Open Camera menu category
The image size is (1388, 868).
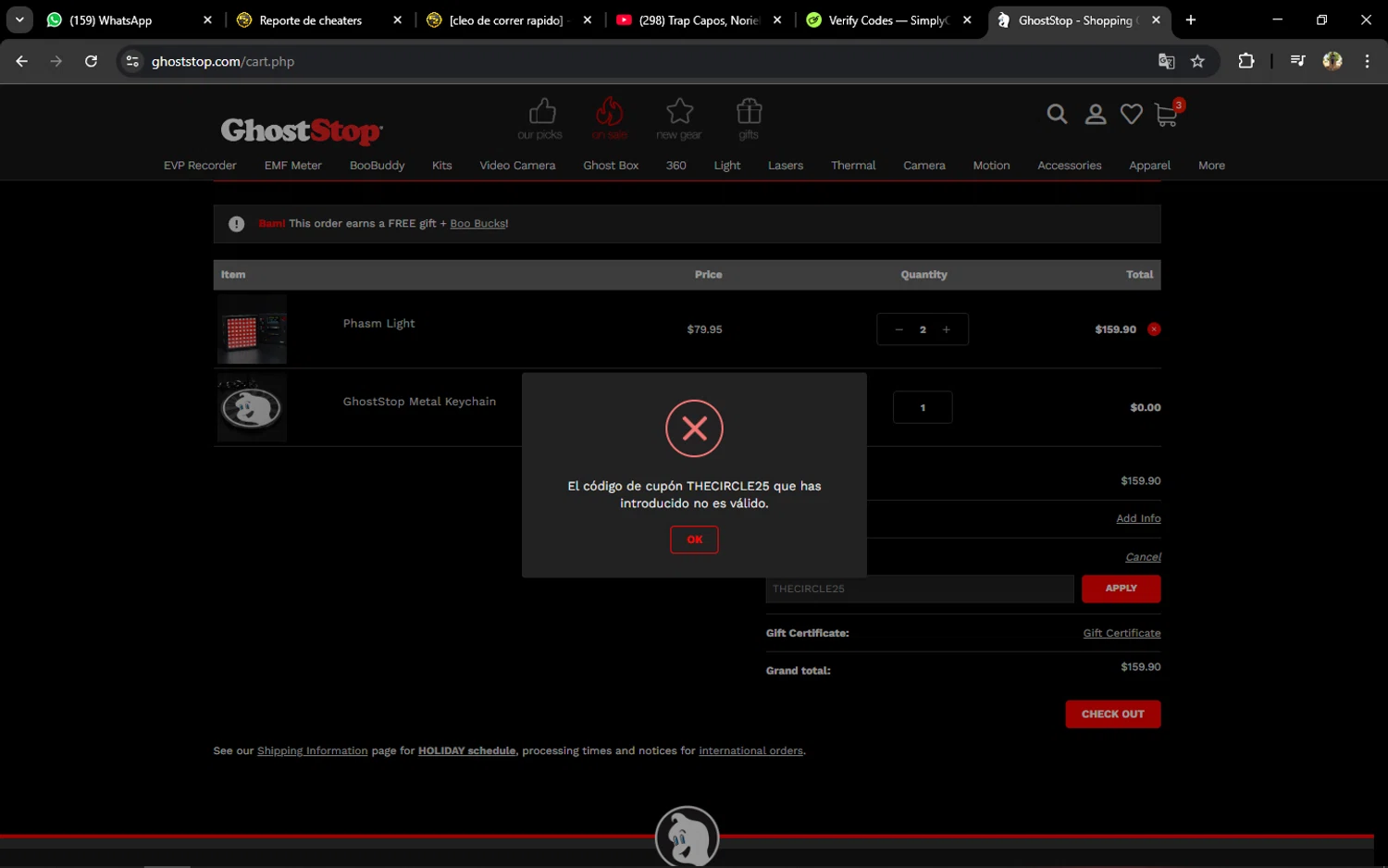pos(924,166)
